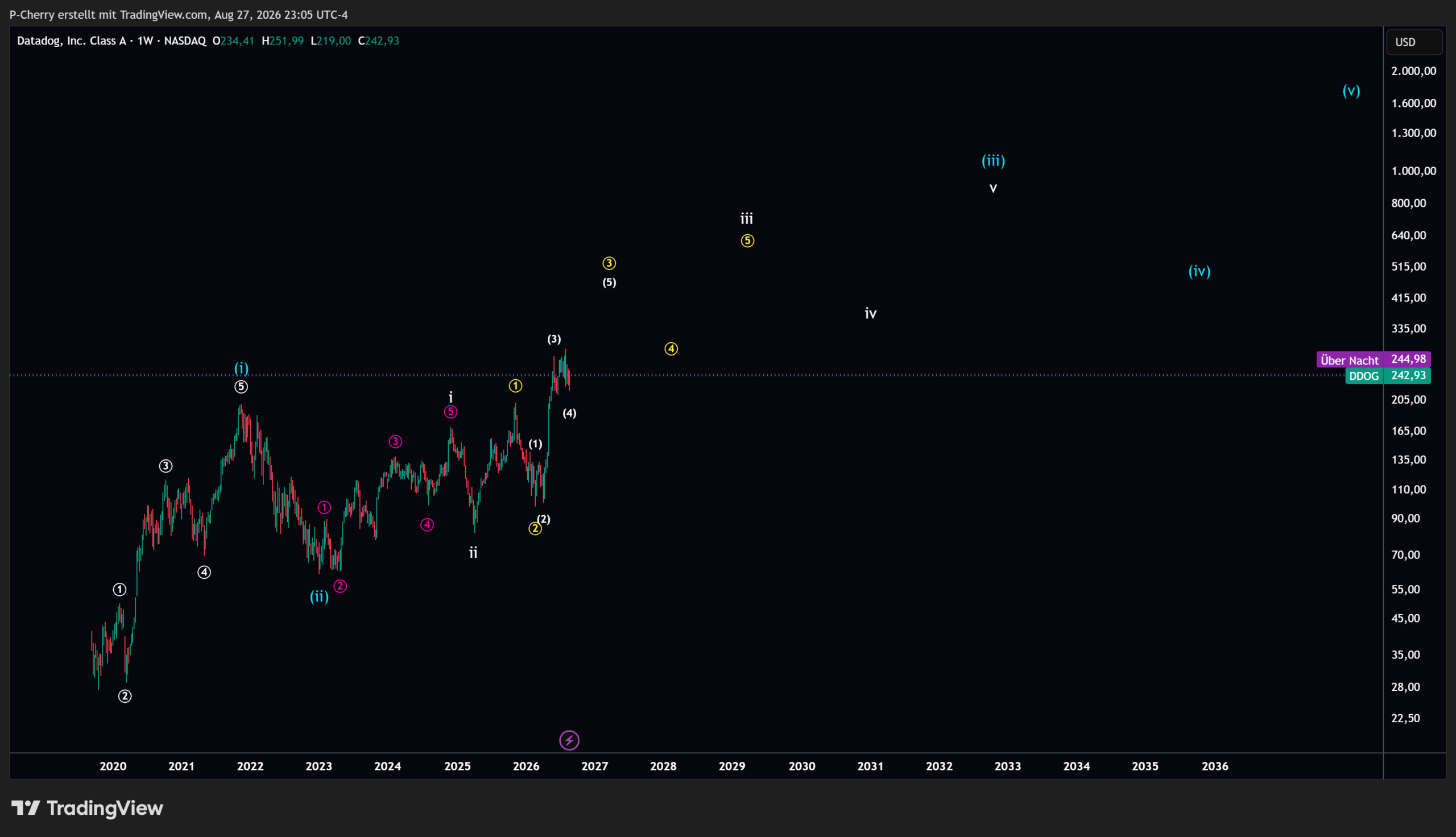The width and height of the screenshot is (1456, 837).
Task: Click the high value H251,99
Action: point(283,41)
